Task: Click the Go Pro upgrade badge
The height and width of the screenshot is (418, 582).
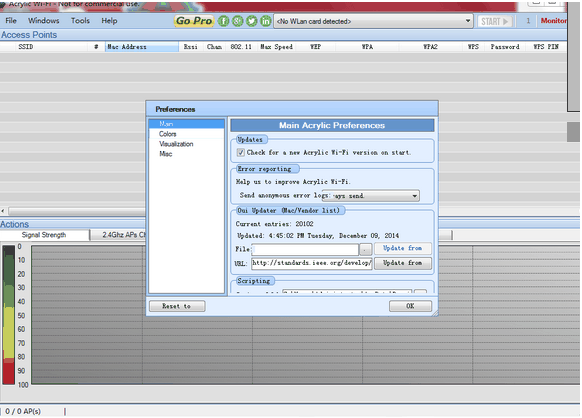Action: pos(194,21)
